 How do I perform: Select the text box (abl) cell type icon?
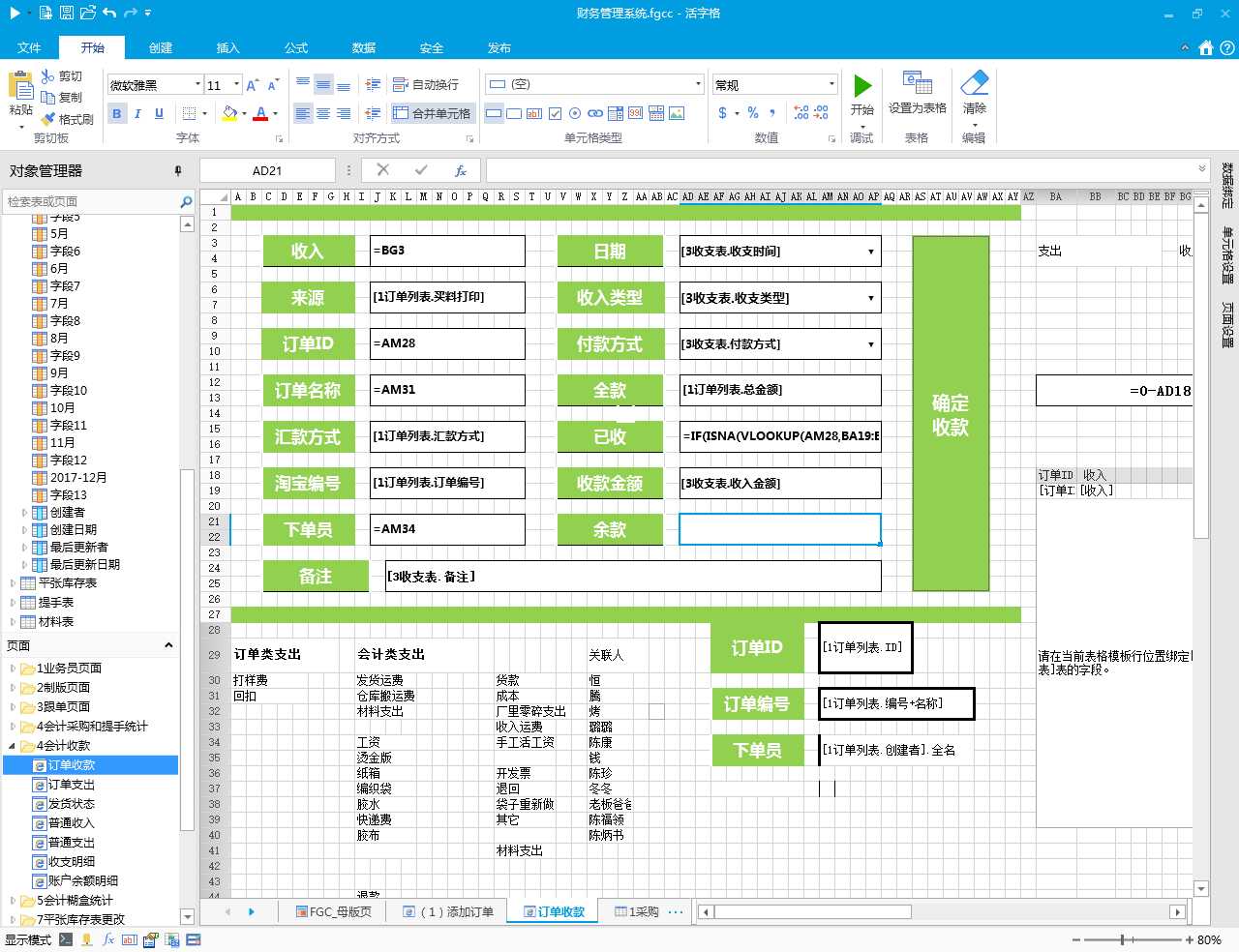(534, 114)
